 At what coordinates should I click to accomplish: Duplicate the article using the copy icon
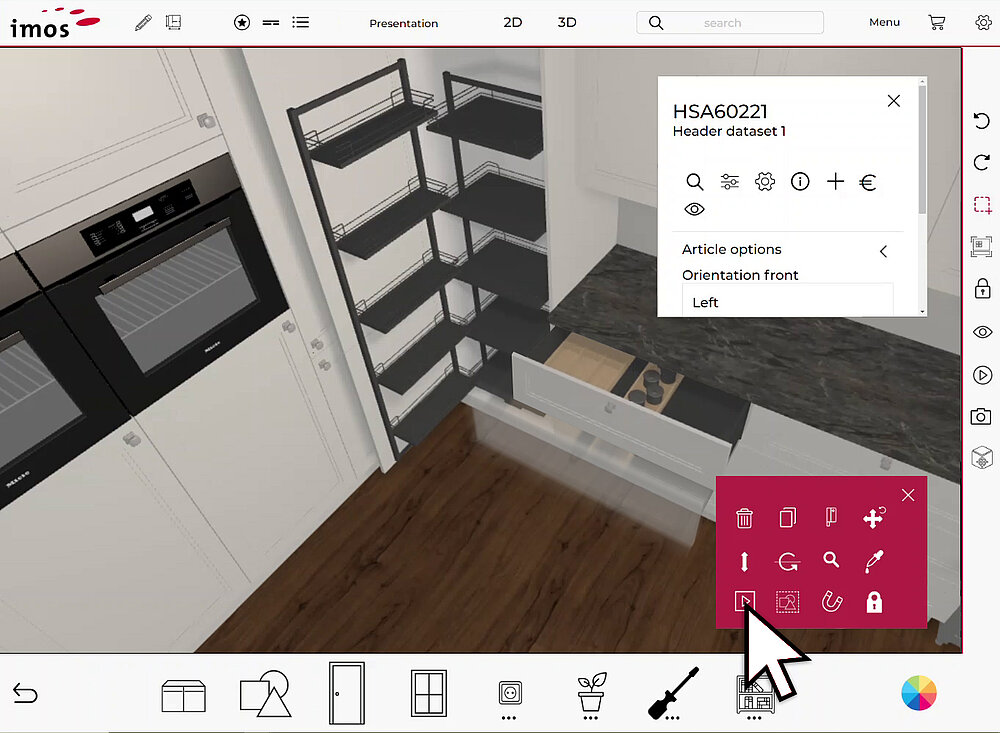tap(787, 518)
